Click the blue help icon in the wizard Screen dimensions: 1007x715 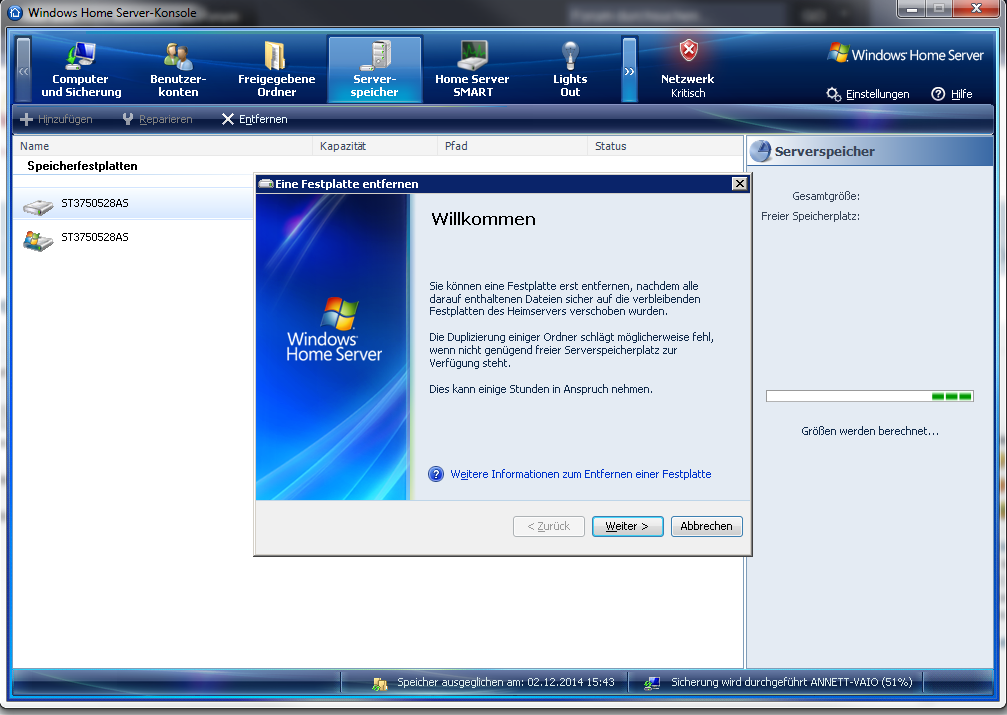(436, 474)
